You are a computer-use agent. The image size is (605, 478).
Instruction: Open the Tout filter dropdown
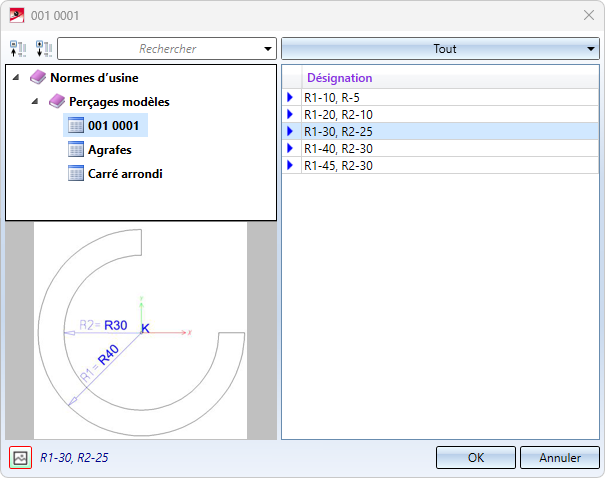point(439,48)
